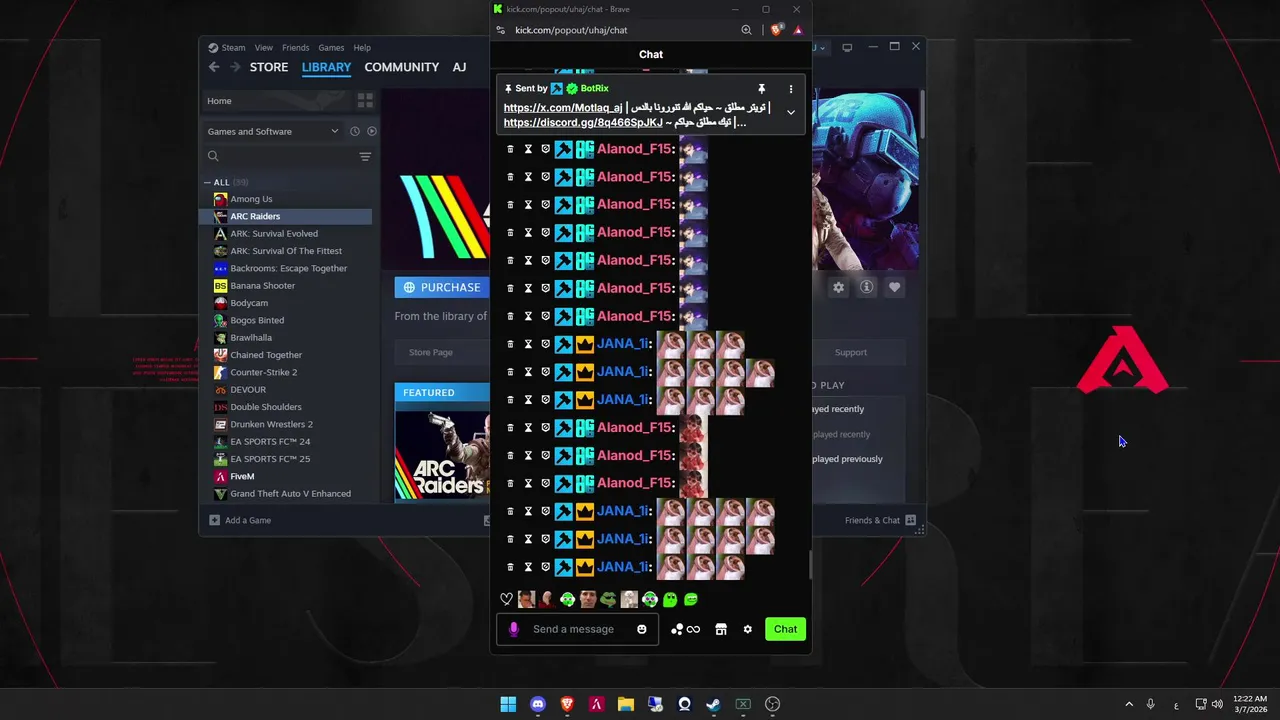Add ARC Raiders to favorites heart icon

(895, 287)
